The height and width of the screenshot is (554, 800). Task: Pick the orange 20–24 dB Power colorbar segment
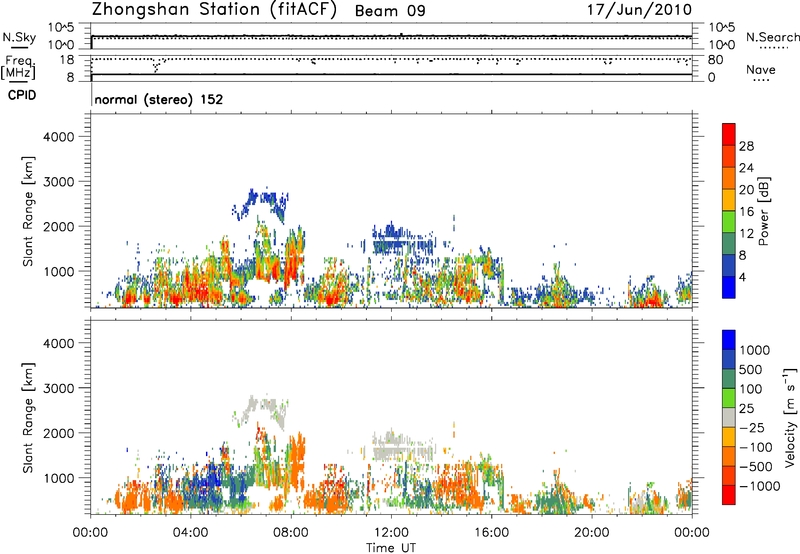tap(729, 178)
